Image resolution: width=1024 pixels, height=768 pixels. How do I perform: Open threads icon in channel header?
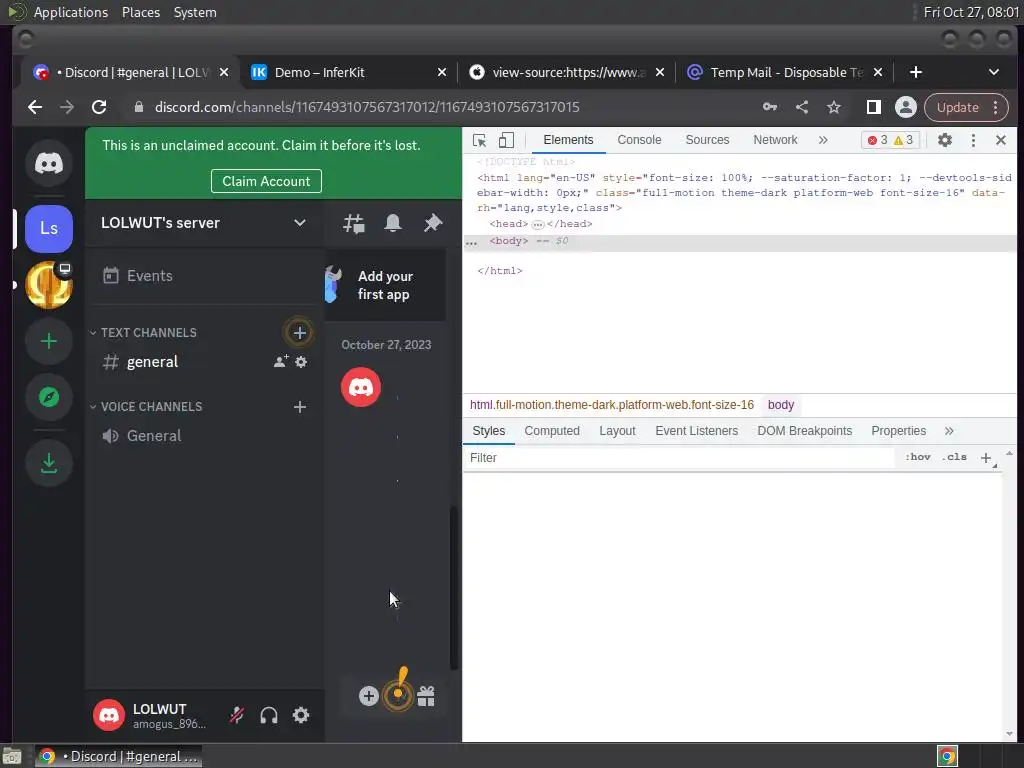point(354,223)
